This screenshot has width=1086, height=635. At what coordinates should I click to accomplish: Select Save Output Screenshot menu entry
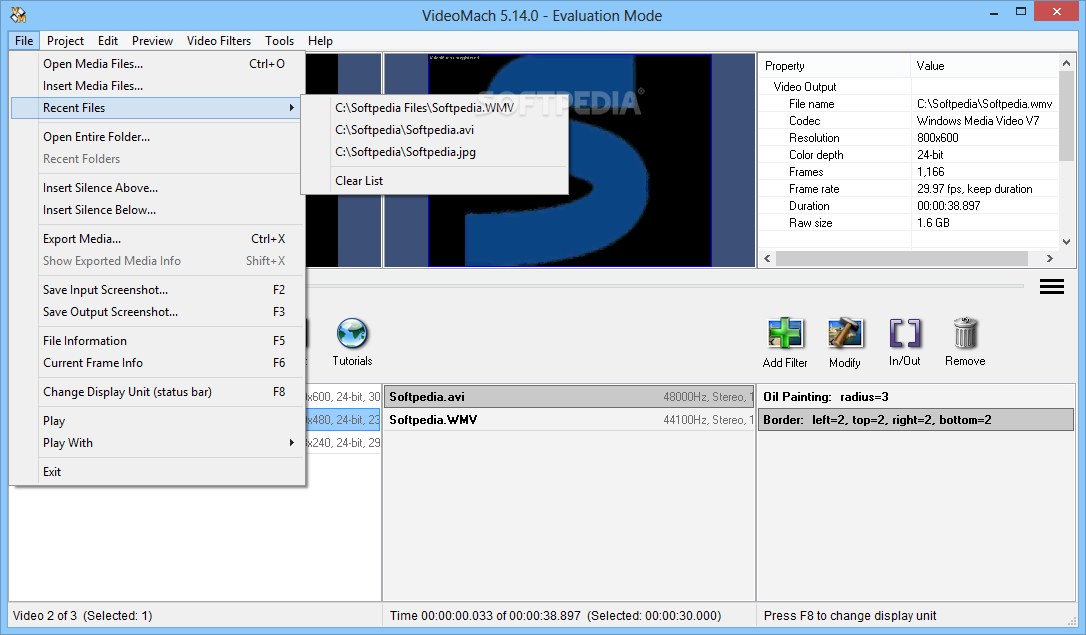pyautogui.click(x=157, y=312)
